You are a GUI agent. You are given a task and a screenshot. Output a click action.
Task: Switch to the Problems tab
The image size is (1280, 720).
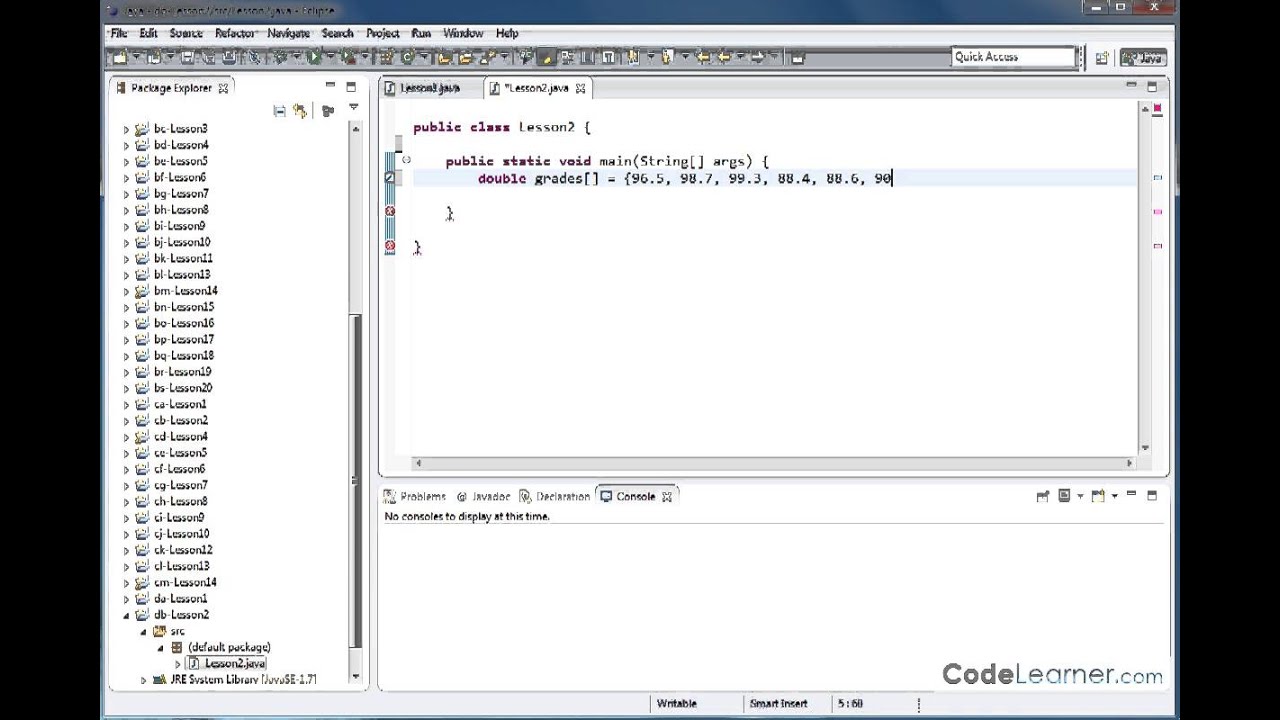tap(416, 496)
